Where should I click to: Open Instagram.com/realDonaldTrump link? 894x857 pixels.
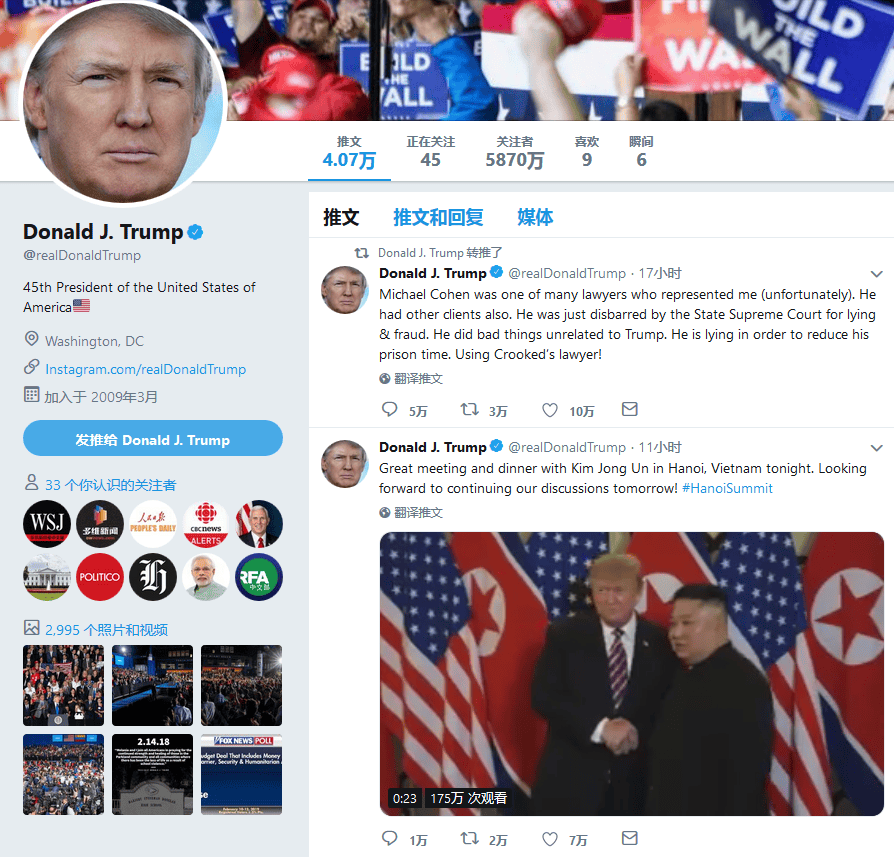pos(145,369)
